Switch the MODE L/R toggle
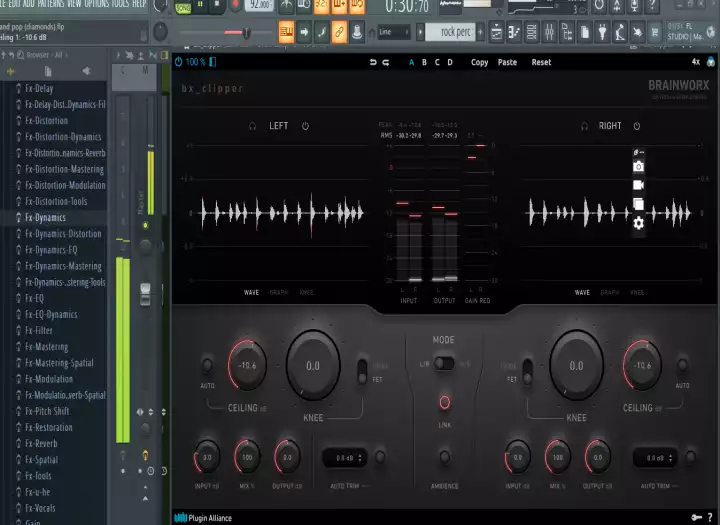 coord(444,363)
